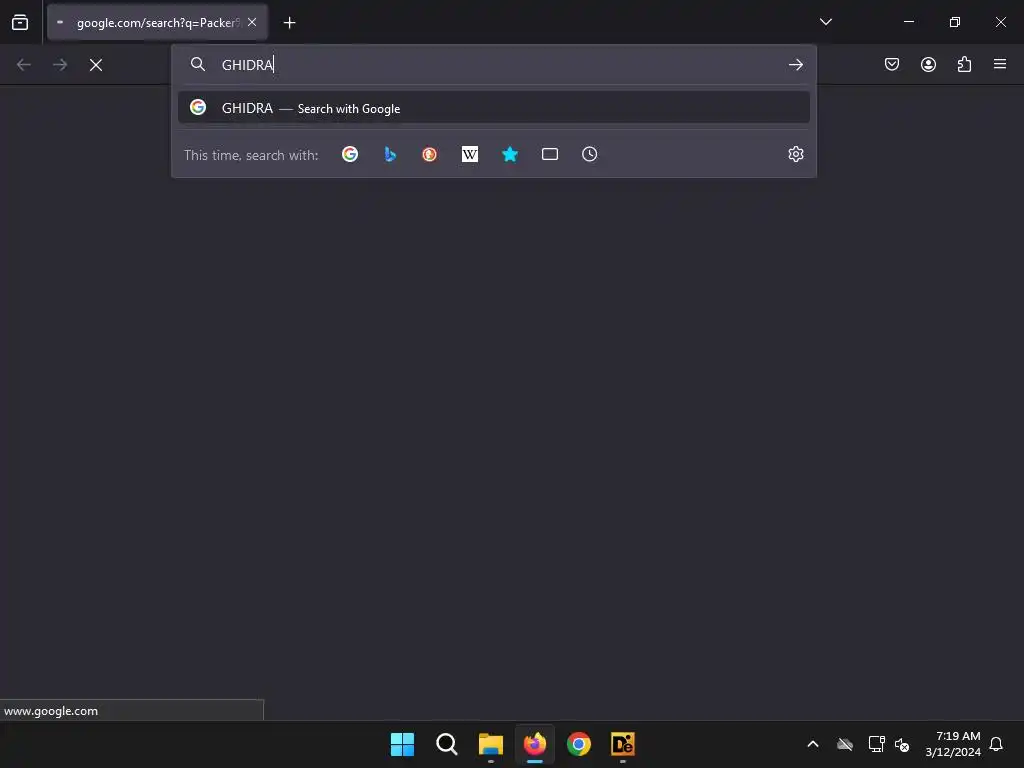Click the address bar containing GHIDRA
The width and height of the screenshot is (1024, 768).
(x=494, y=65)
